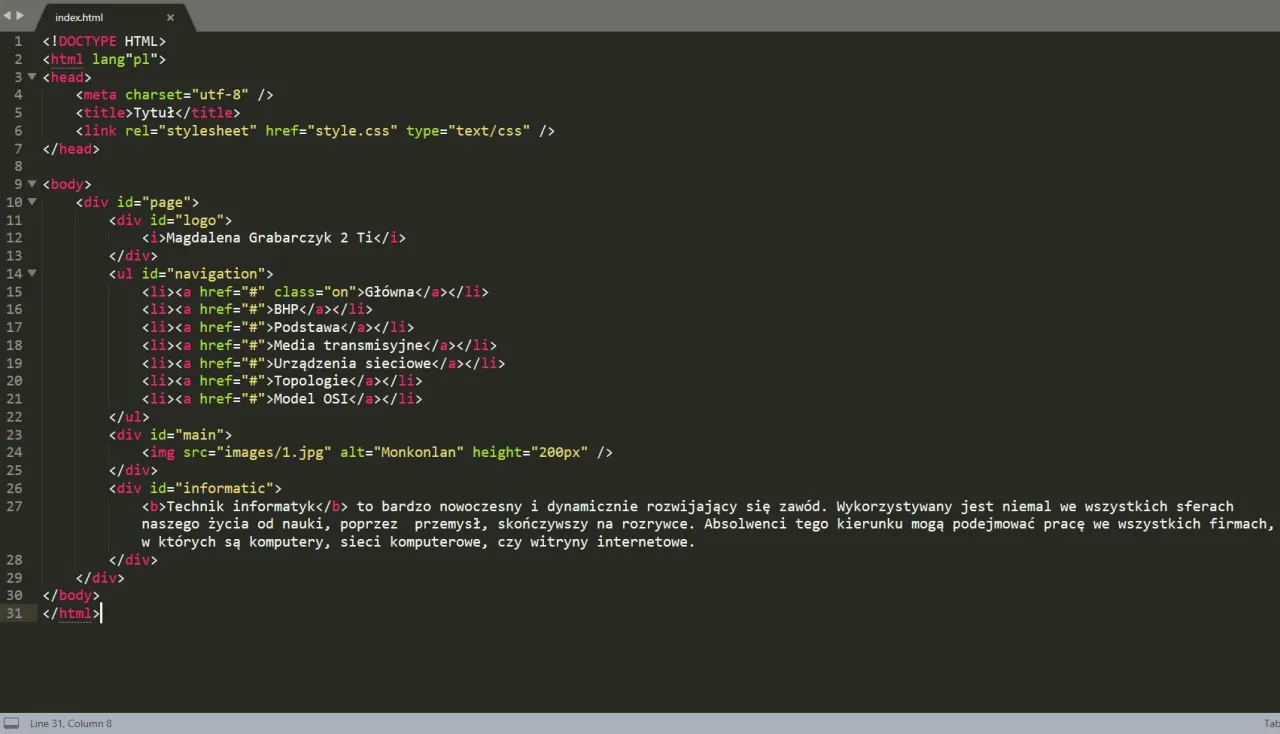Close the index.html tab

pyautogui.click(x=170, y=18)
